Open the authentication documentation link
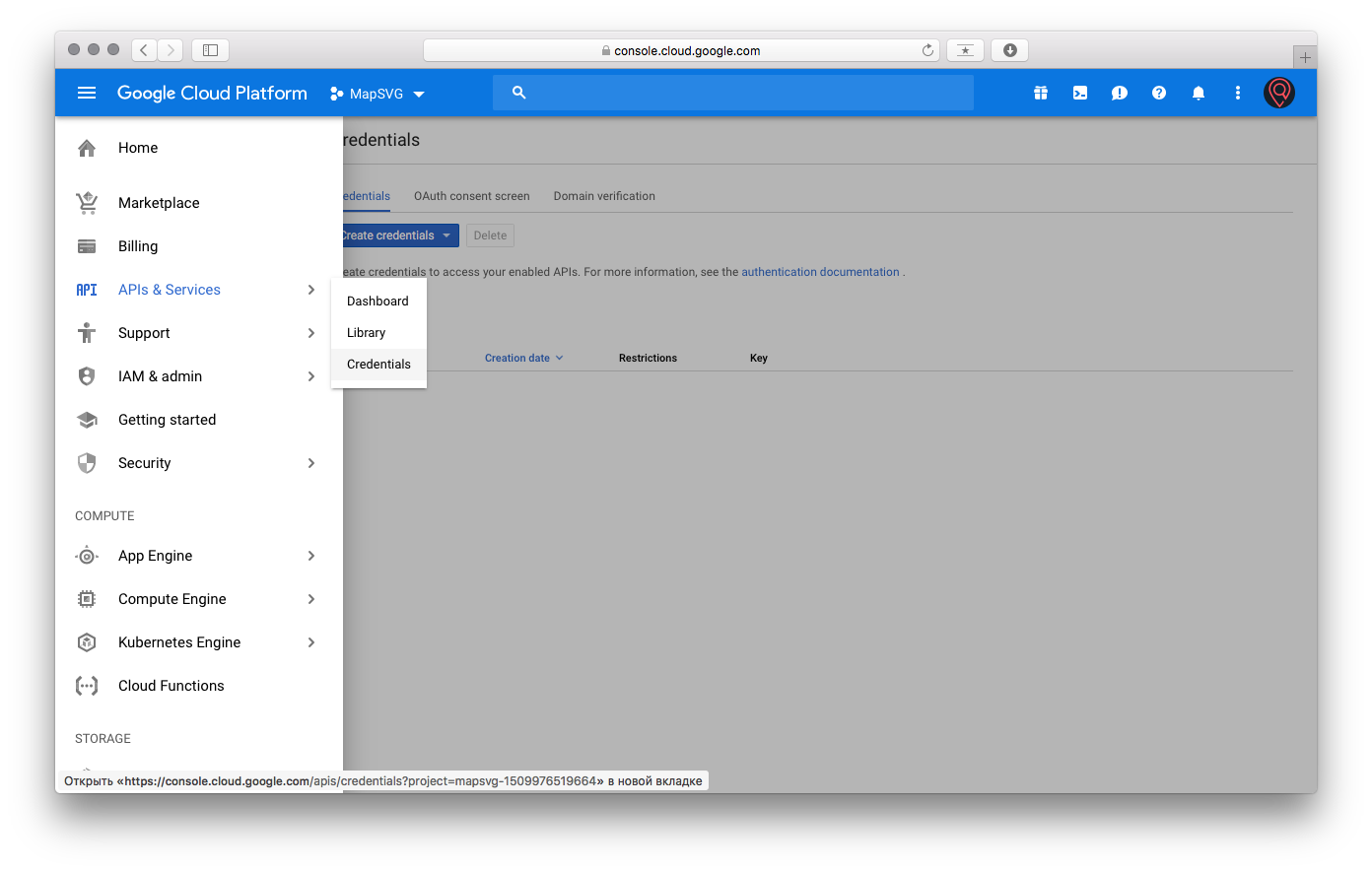The width and height of the screenshot is (1372, 872). (820, 272)
